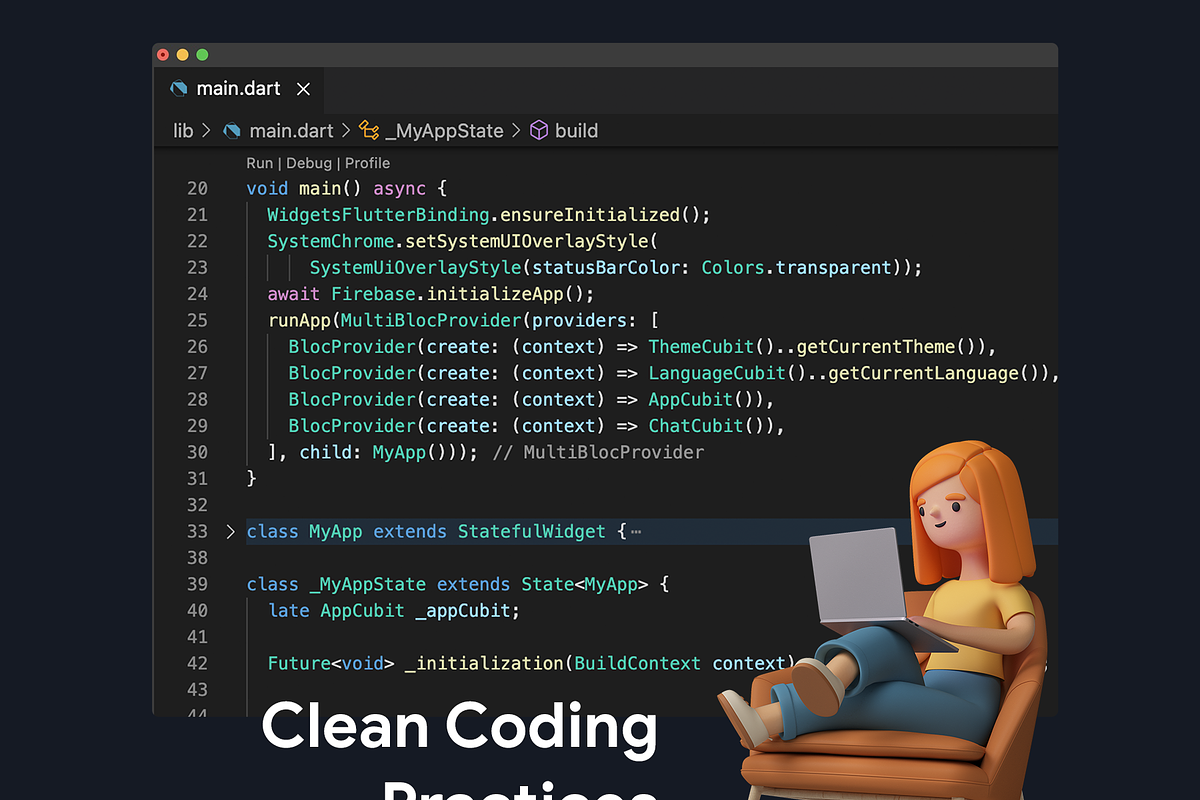
Task: Click 'Firebase' on line 24
Action: pyautogui.click(x=373, y=294)
